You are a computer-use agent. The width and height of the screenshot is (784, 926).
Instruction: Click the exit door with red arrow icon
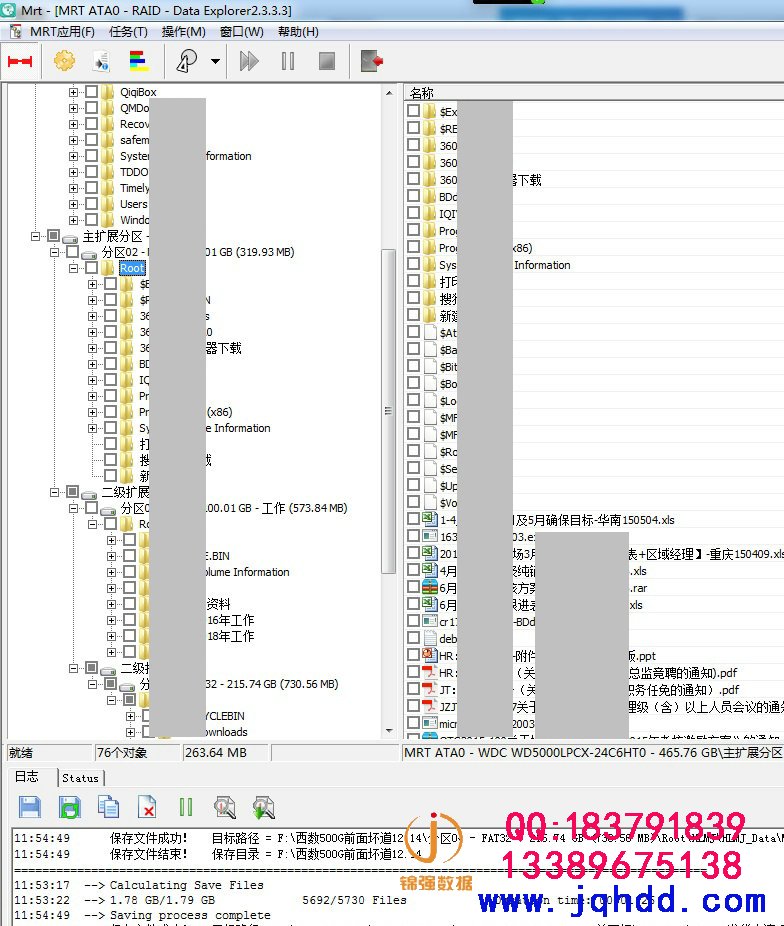point(371,61)
